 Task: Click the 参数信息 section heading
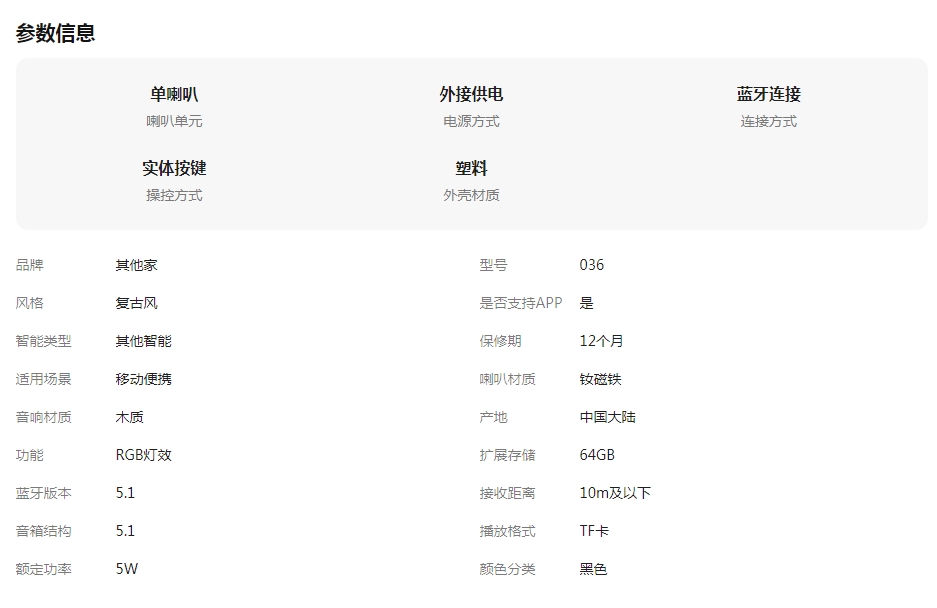coord(56,33)
